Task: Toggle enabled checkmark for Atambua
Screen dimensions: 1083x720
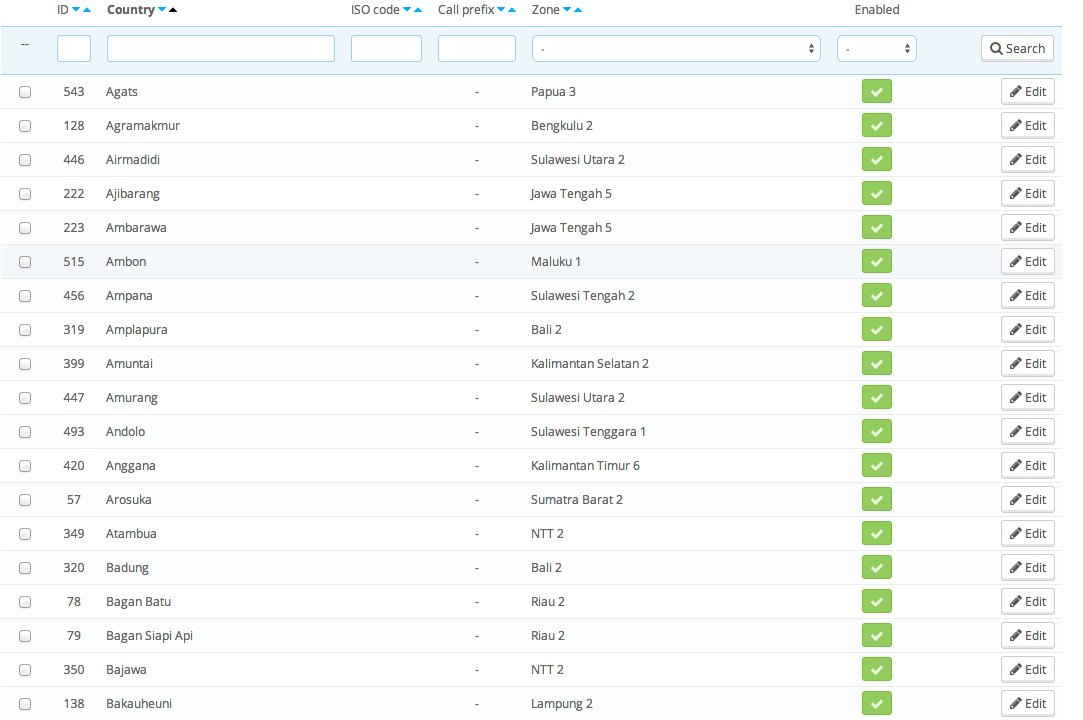Action: pyautogui.click(x=876, y=533)
